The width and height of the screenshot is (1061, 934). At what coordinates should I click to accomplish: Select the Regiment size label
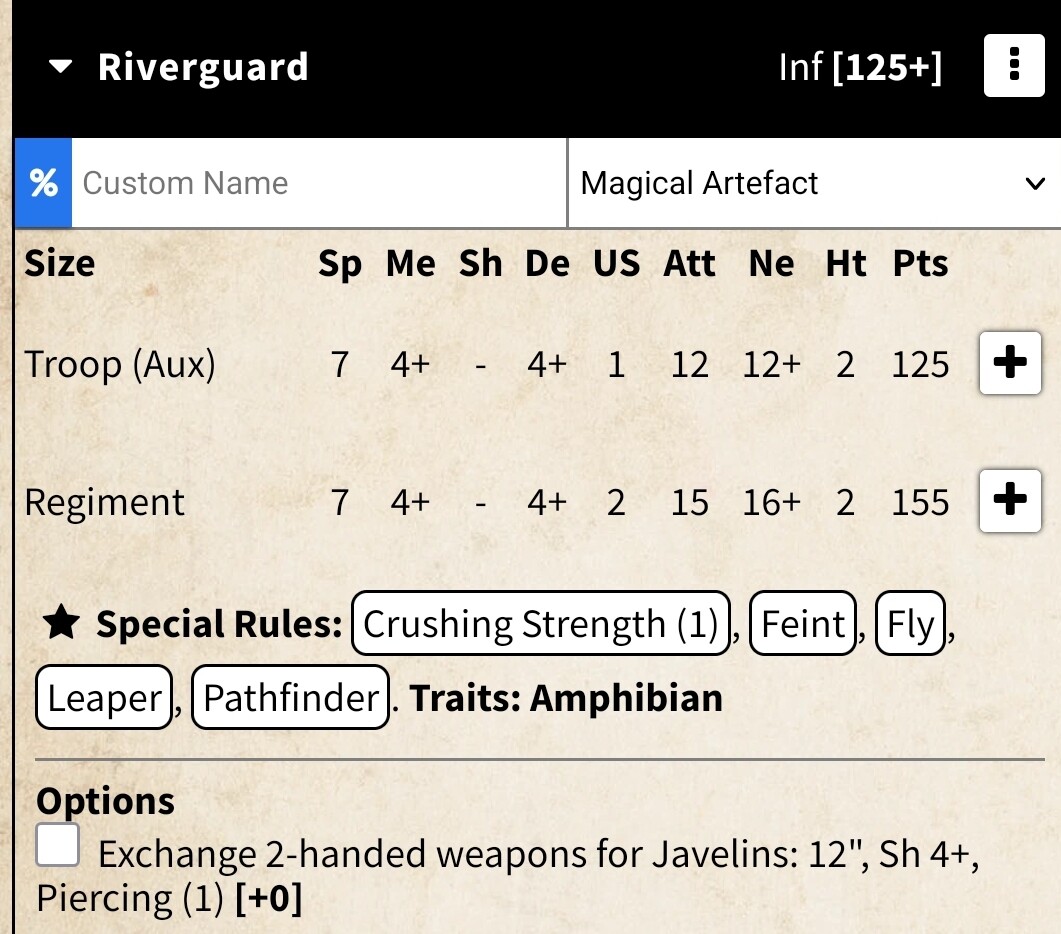click(x=105, y=501)
